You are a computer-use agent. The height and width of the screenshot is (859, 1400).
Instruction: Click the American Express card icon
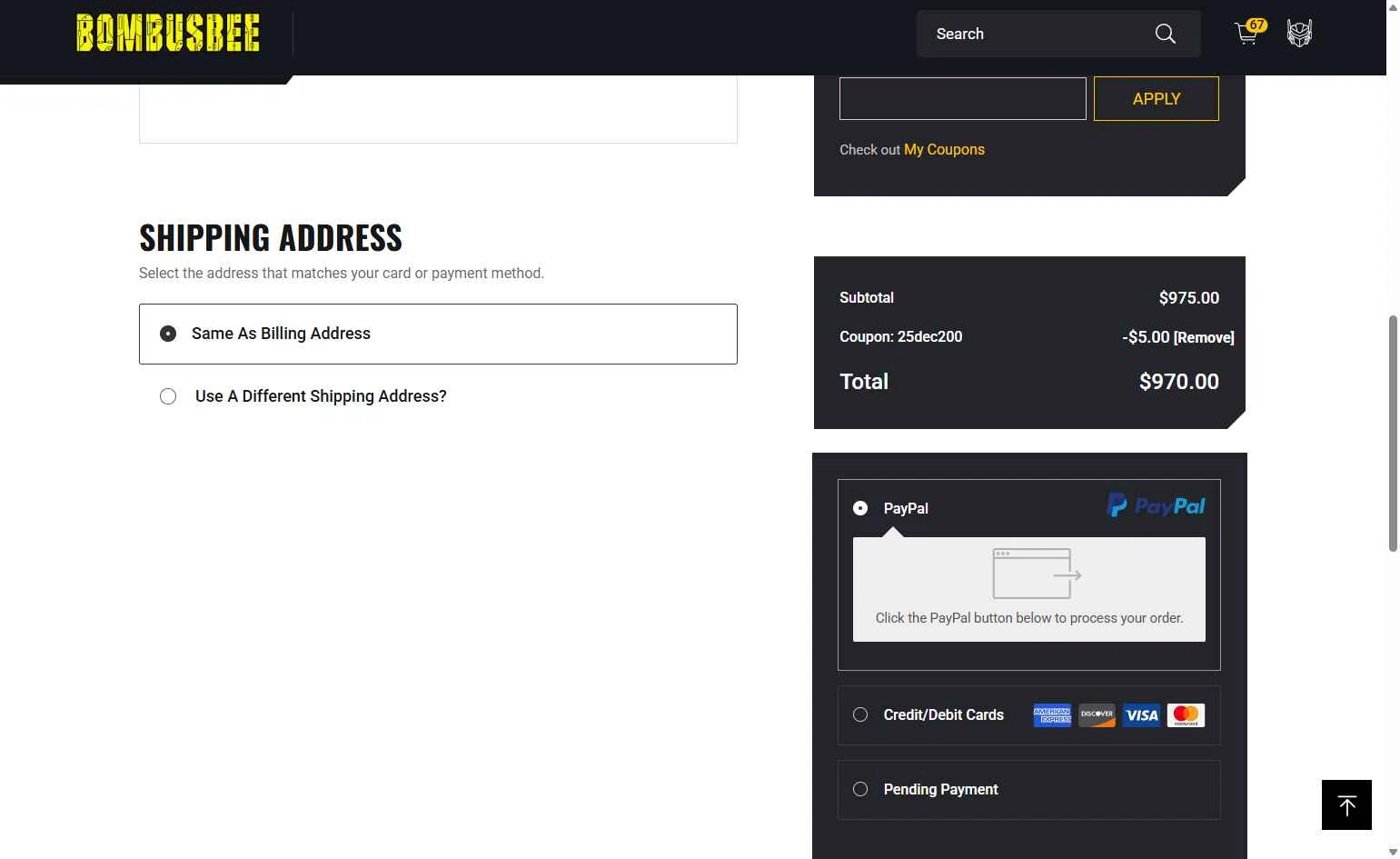tap(1052, 715)
